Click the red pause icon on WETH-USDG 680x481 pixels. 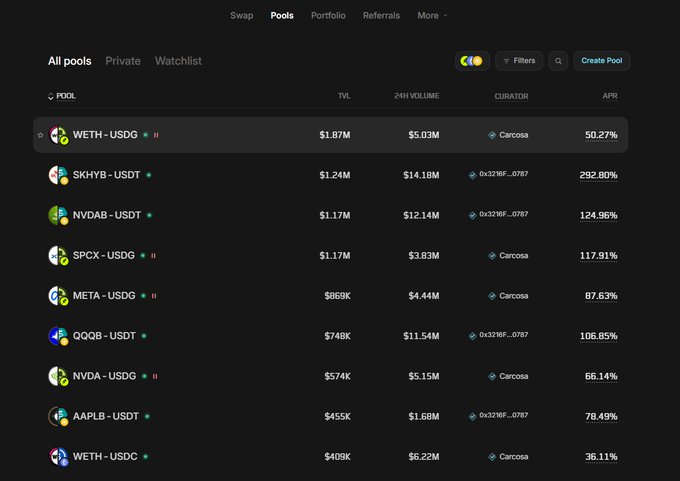click(x=156, y=135)
